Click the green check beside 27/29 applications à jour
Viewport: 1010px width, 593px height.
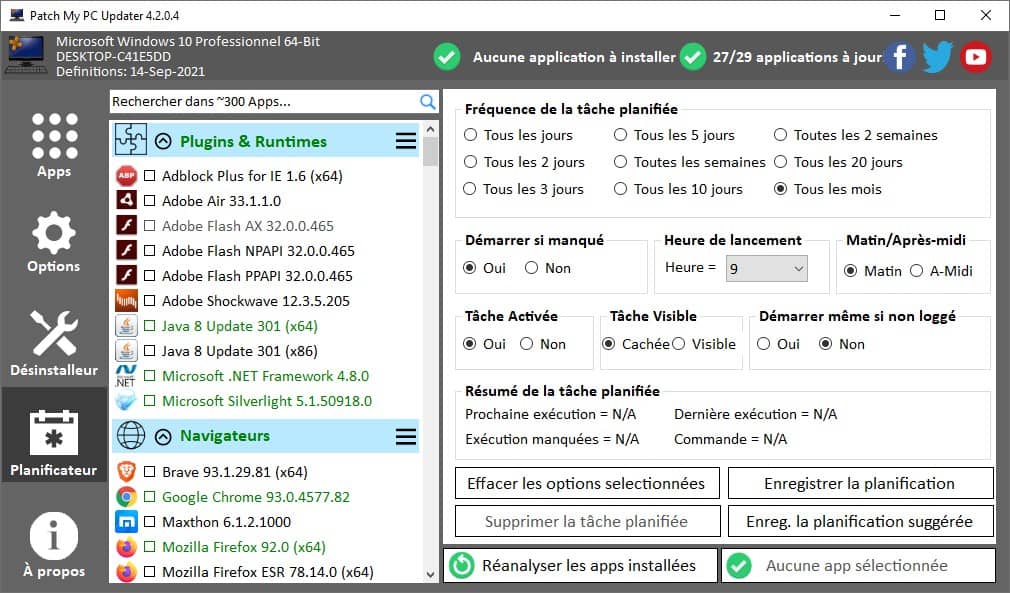tap(693, 57)
